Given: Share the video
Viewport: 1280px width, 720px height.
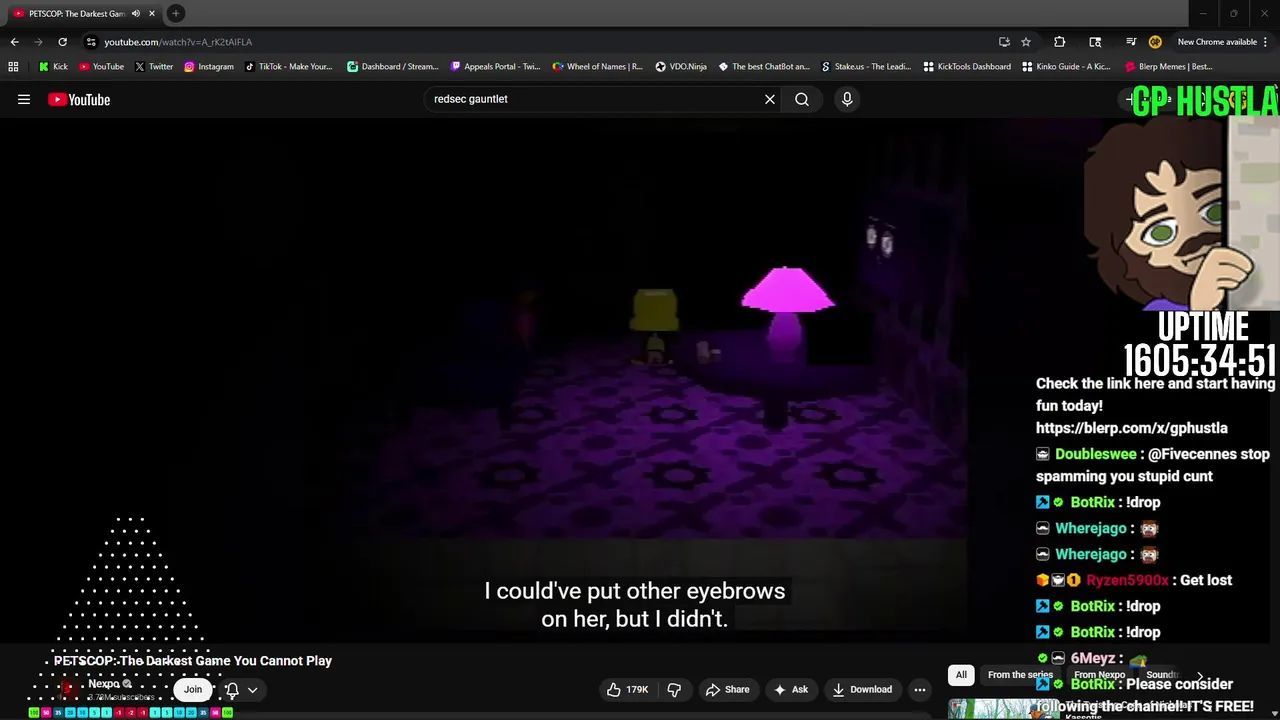Looking at the screenshot, I should (x=727, y=689).
